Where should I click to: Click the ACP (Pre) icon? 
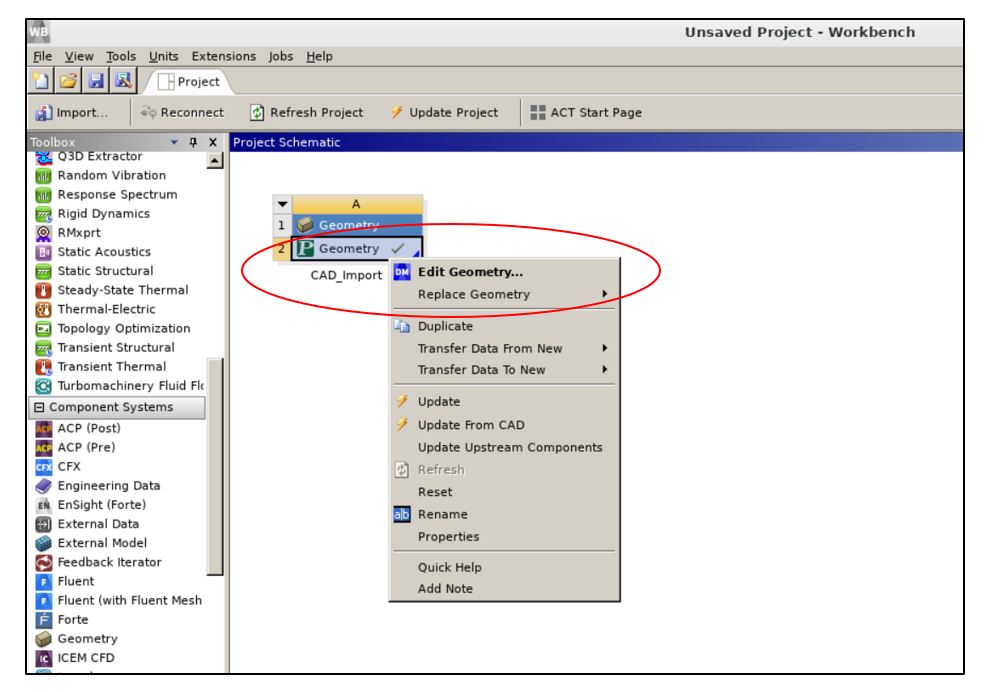pyautogui.click(x=43, y=447)
